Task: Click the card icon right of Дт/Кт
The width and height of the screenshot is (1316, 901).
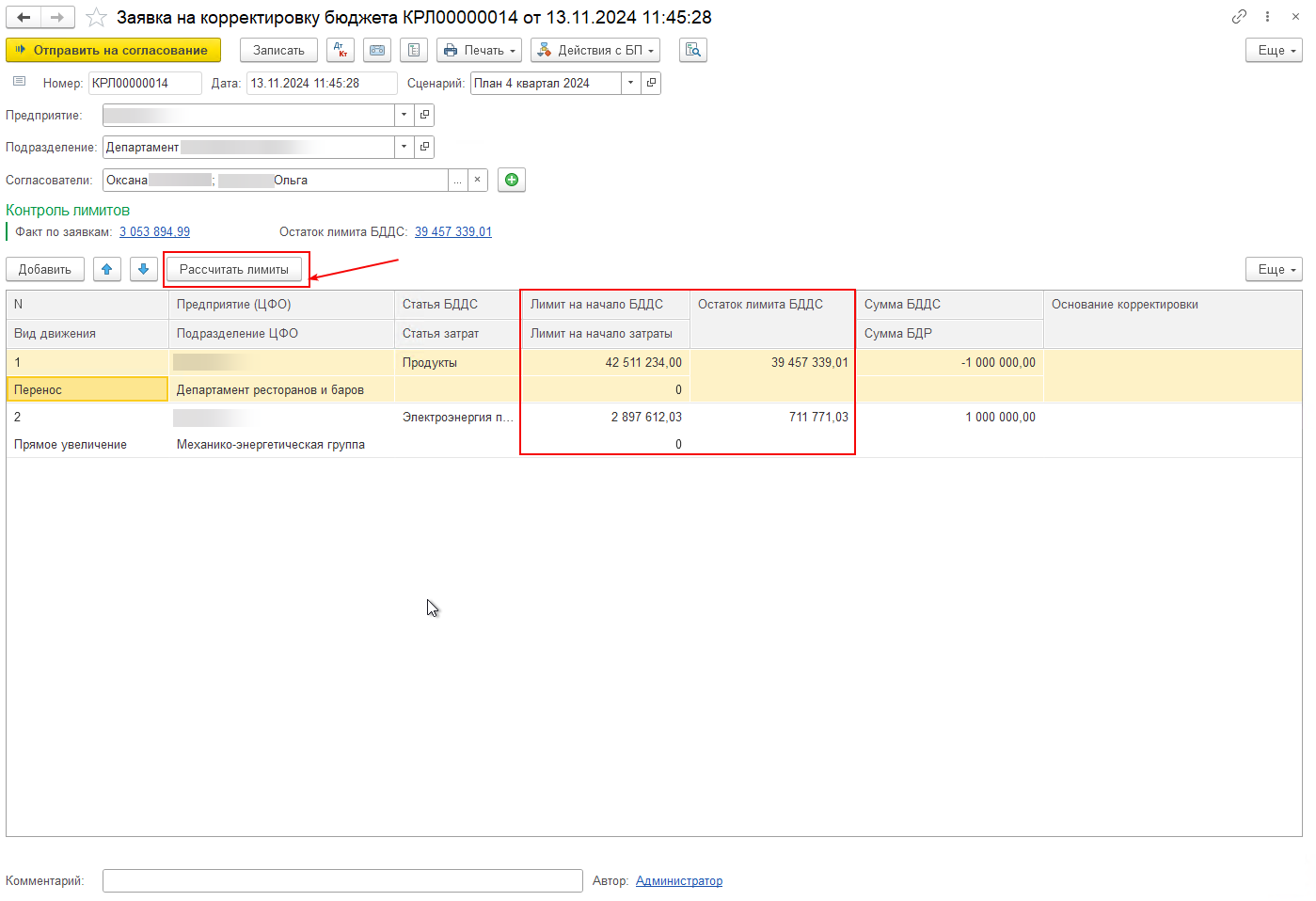Action: click(377, 50)
